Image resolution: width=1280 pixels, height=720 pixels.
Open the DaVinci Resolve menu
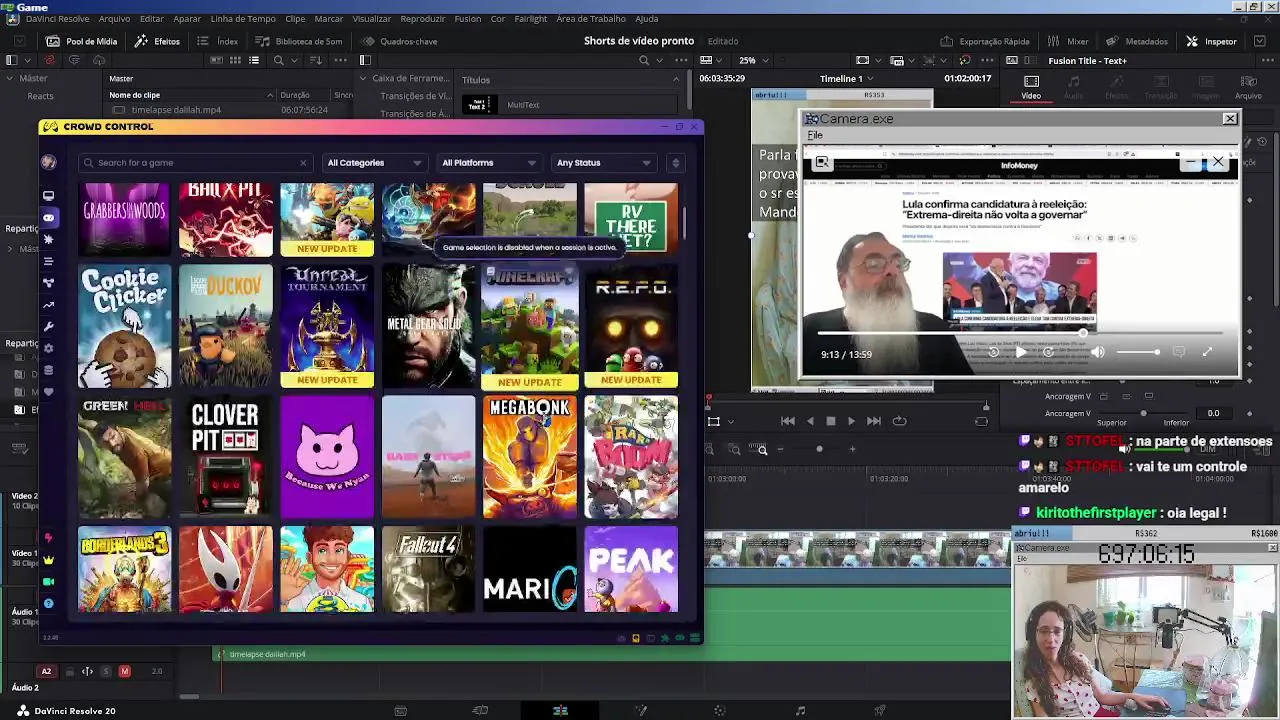click(57, 19)
